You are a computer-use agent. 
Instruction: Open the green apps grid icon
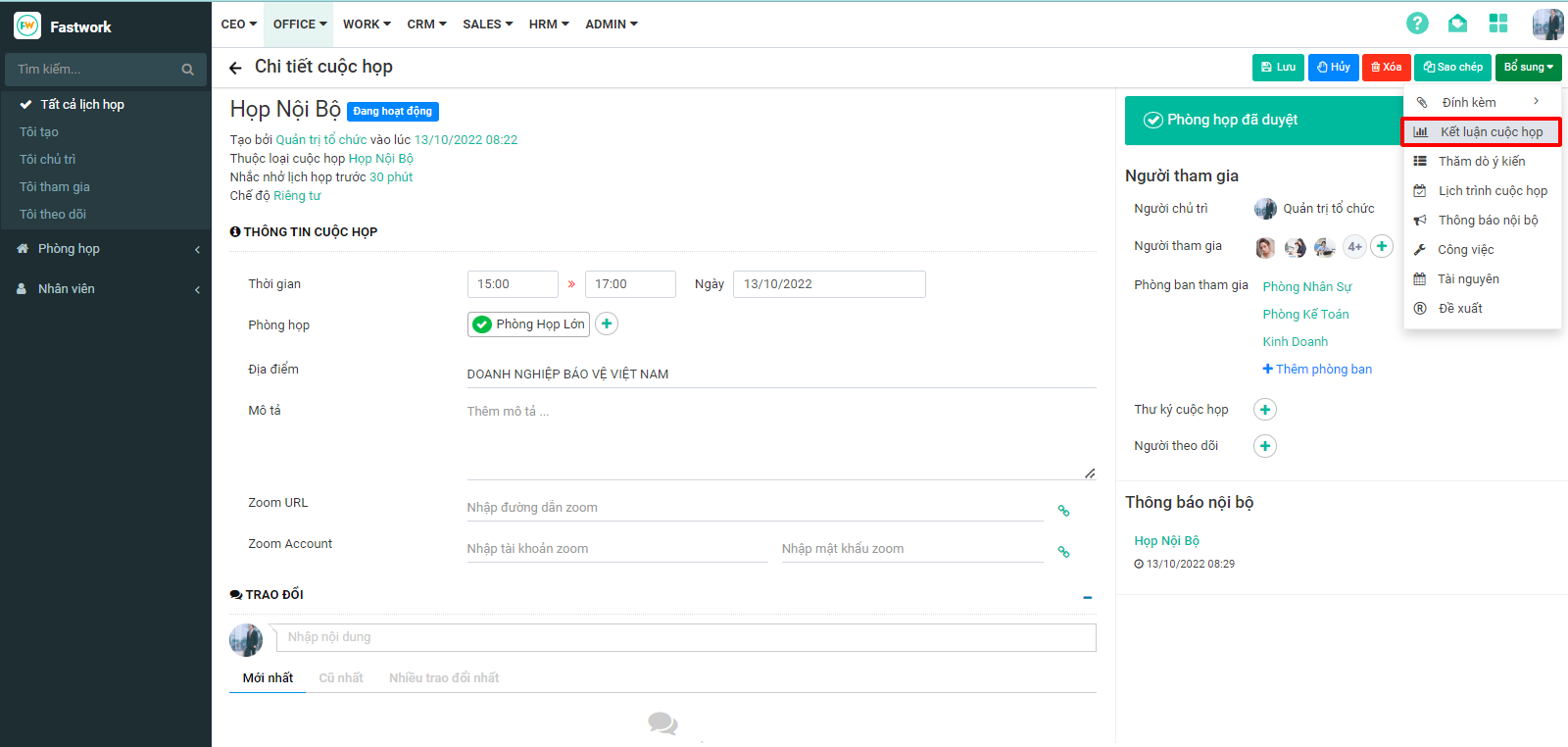click(x=1497, y=24)
